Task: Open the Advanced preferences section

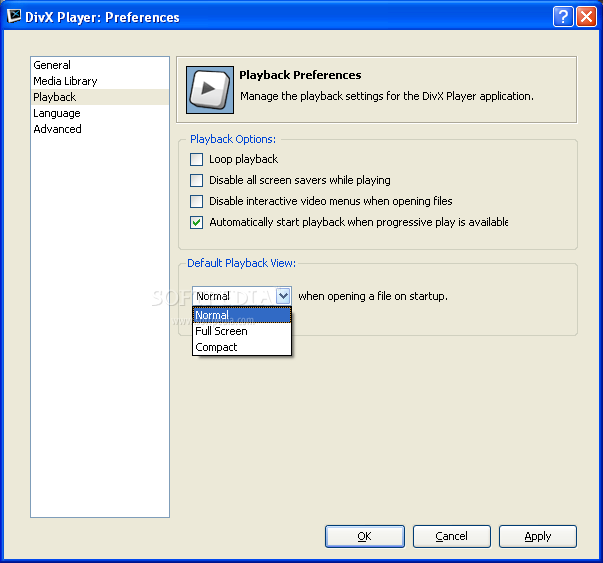Action: (x=100, y=129)
